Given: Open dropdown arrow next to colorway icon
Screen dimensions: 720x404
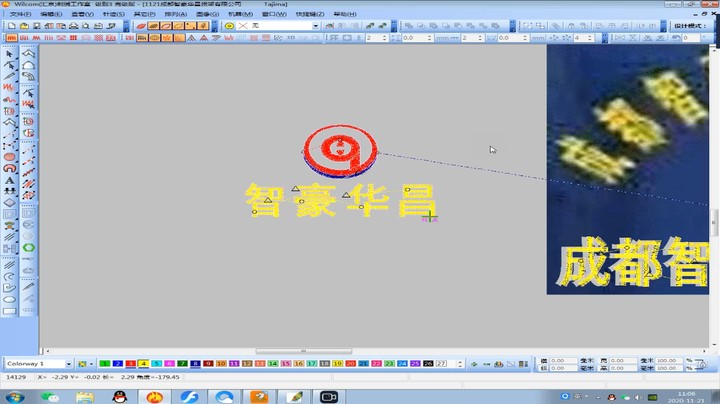Looking at the screenshot, I should 91,364.
